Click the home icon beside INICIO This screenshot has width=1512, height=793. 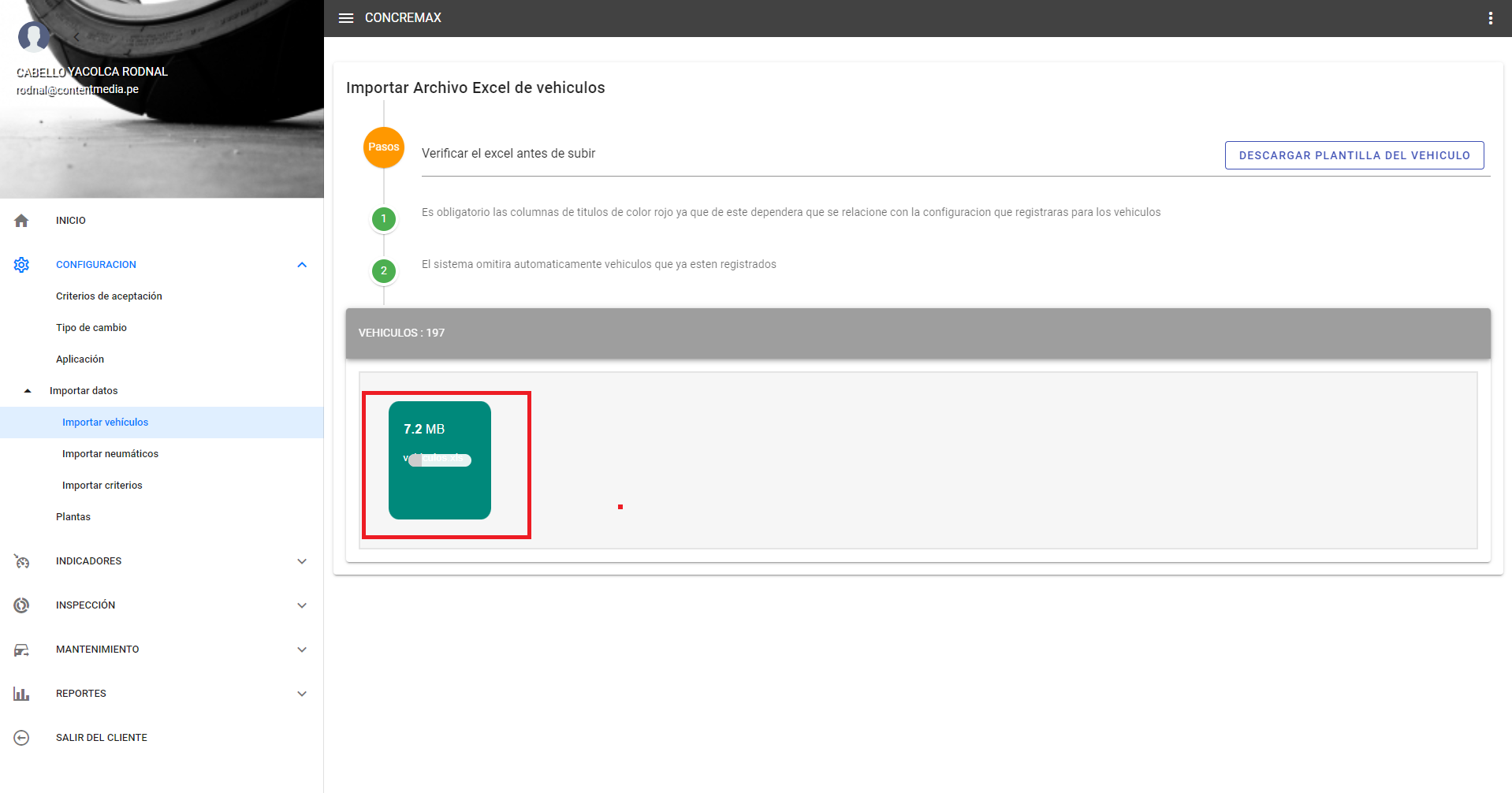tap(21, 221)
